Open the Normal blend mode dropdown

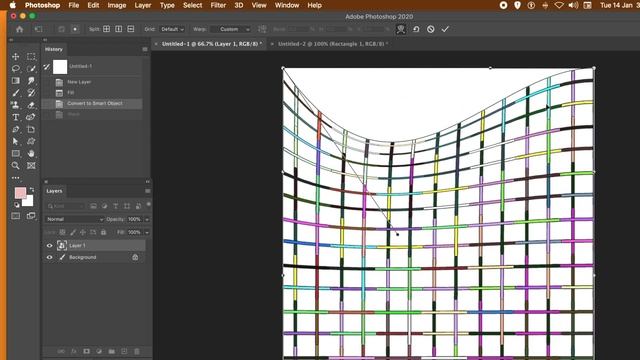tap(74, 219)
